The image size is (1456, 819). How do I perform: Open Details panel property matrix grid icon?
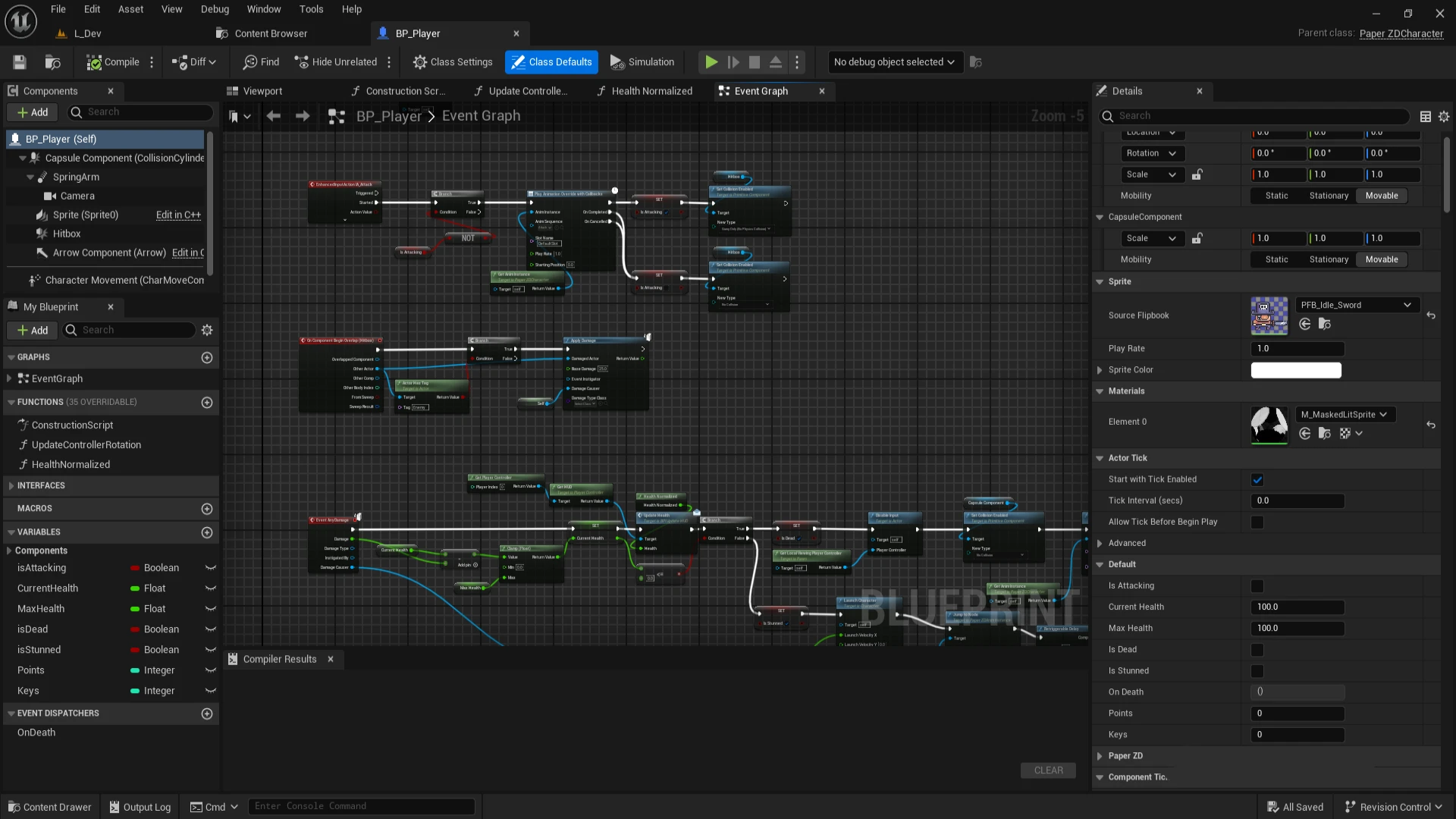click(1426, 116)
